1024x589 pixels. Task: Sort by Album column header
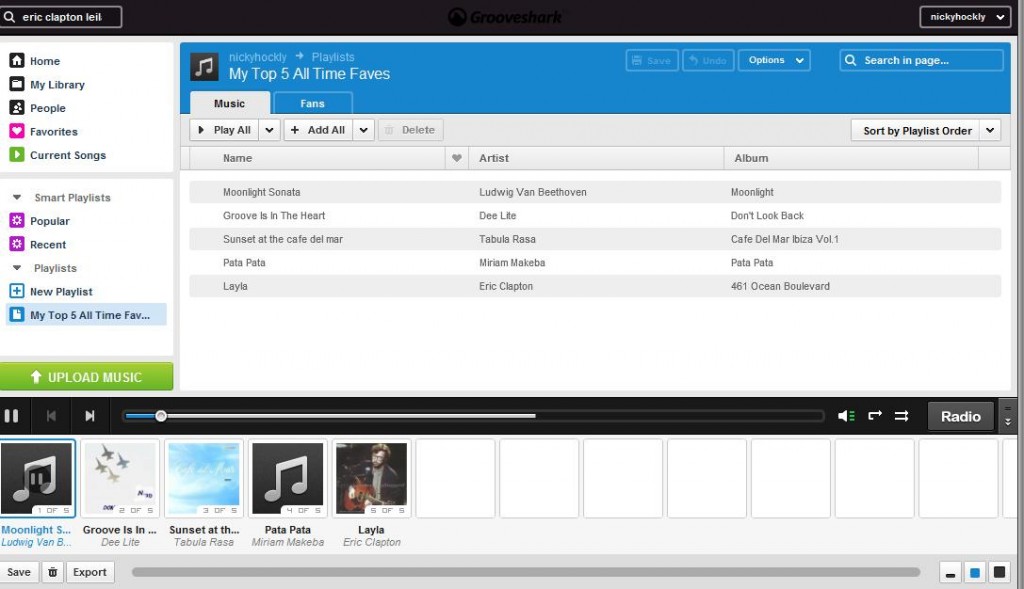(851, 158)
